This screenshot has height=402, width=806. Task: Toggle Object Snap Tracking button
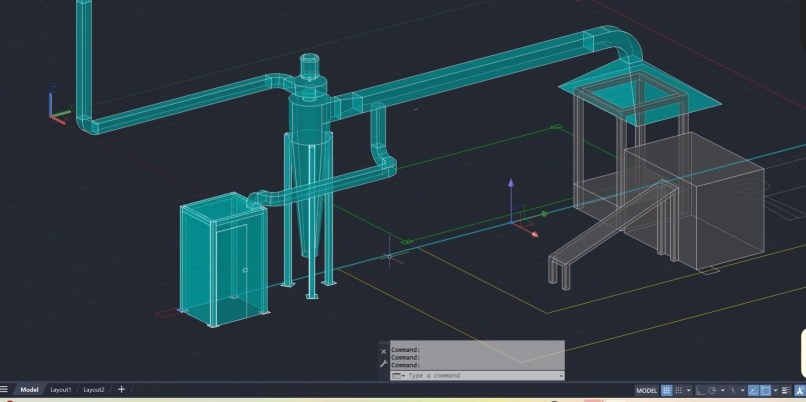coord(753,390)
